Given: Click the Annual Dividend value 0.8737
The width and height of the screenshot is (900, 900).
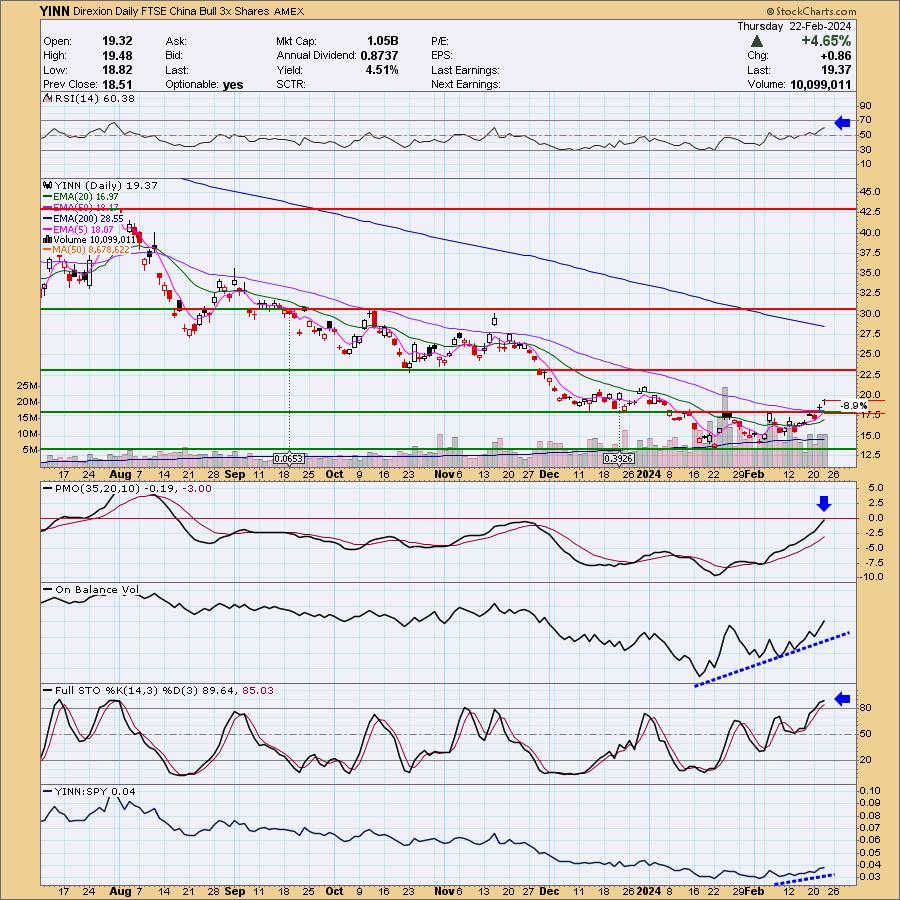Looking at the screenshot, I should pos(379,56).
